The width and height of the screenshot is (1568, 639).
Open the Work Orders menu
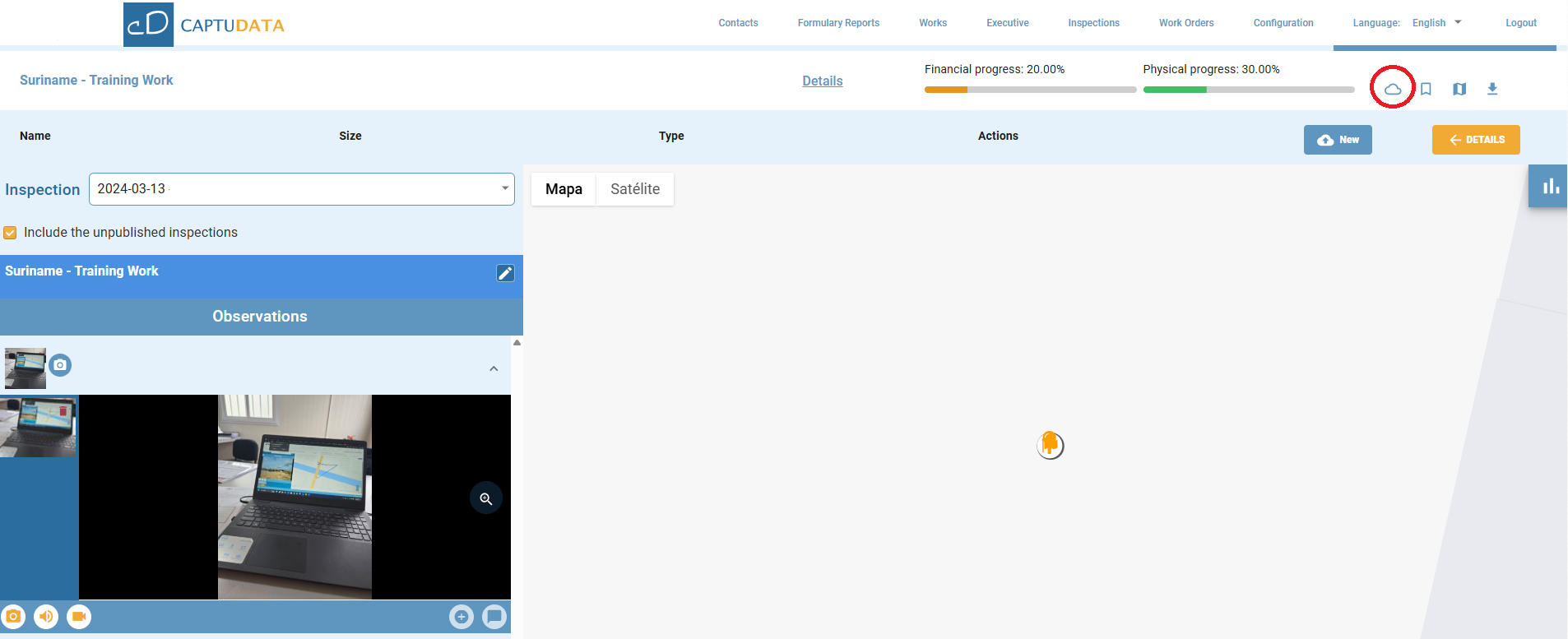click(1185, 23)
